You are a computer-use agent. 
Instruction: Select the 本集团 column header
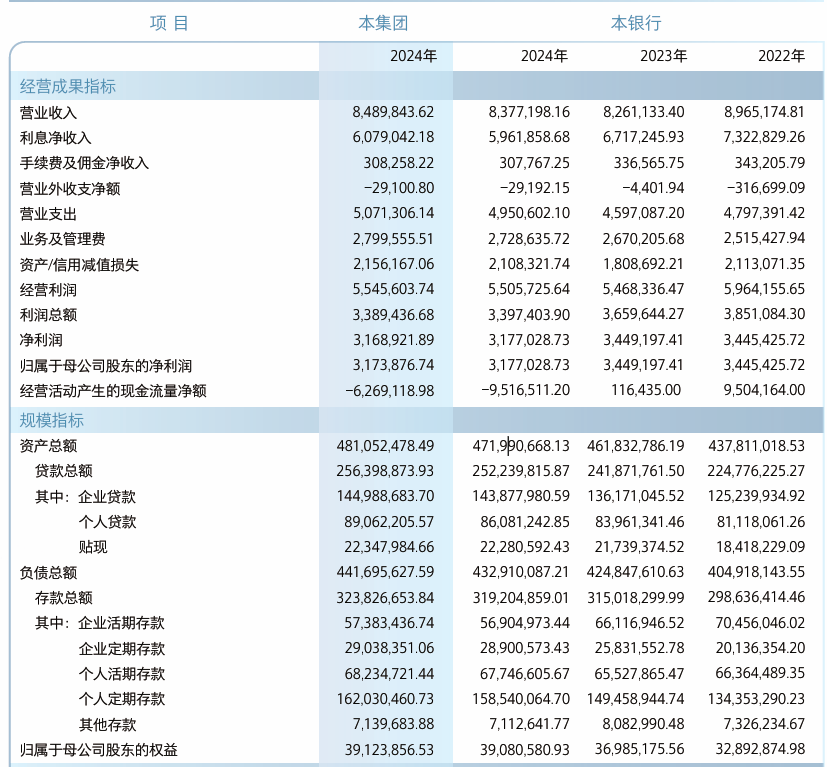click(x=383, y=23)
